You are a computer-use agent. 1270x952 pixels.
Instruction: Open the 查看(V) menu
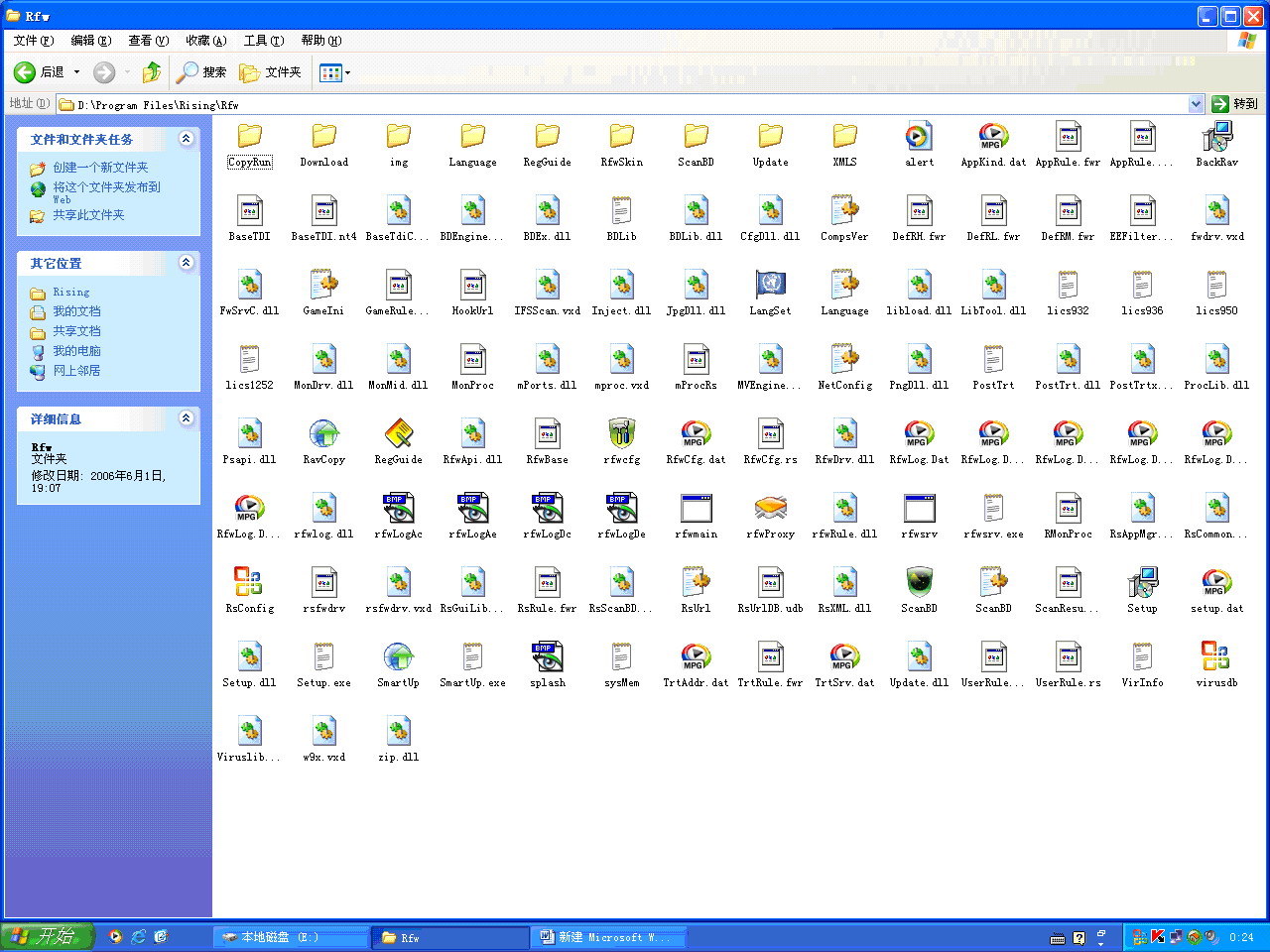[148, 41]
